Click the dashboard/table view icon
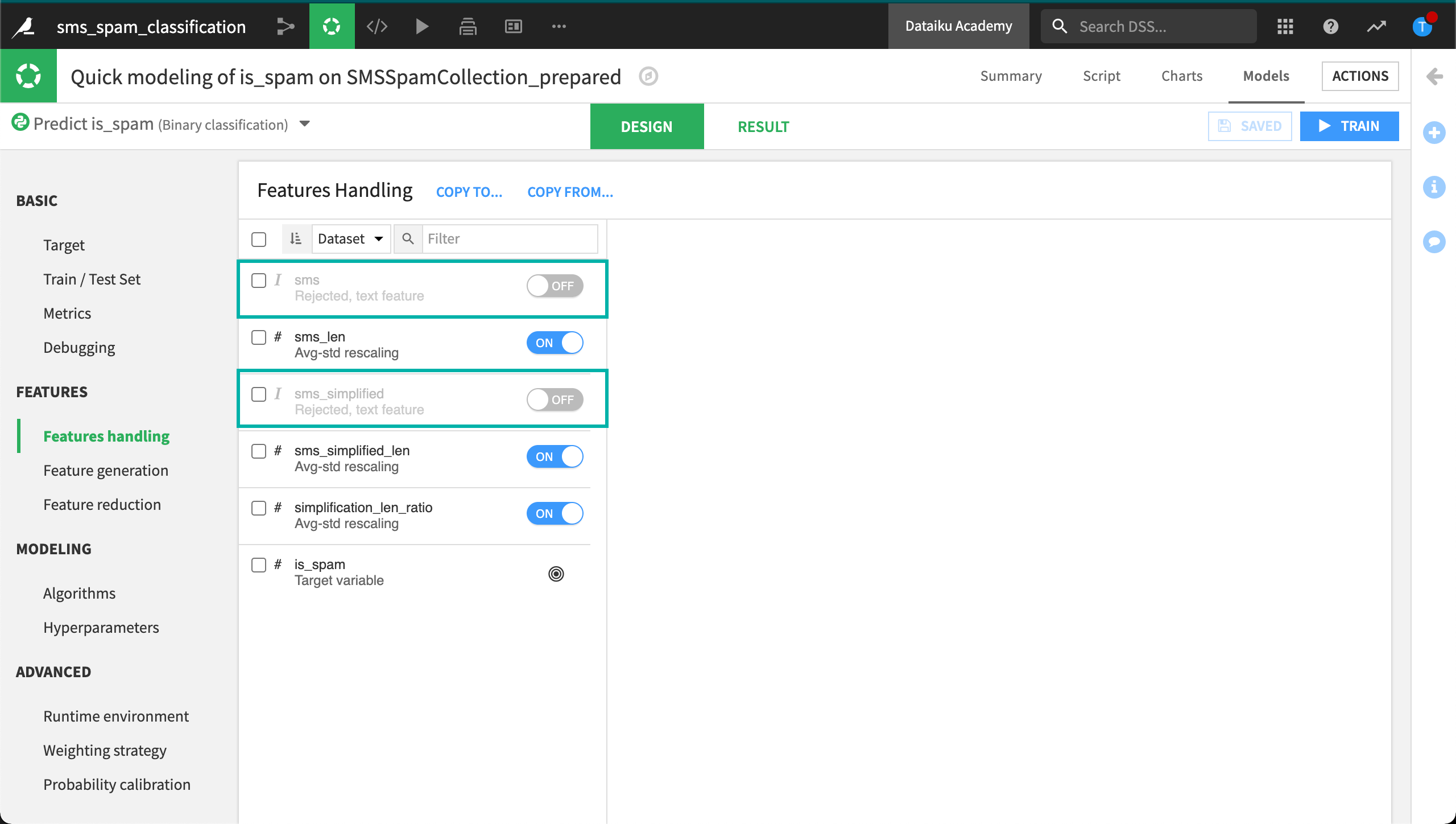This screenshot has width=1456, height=824. [513, 27]
